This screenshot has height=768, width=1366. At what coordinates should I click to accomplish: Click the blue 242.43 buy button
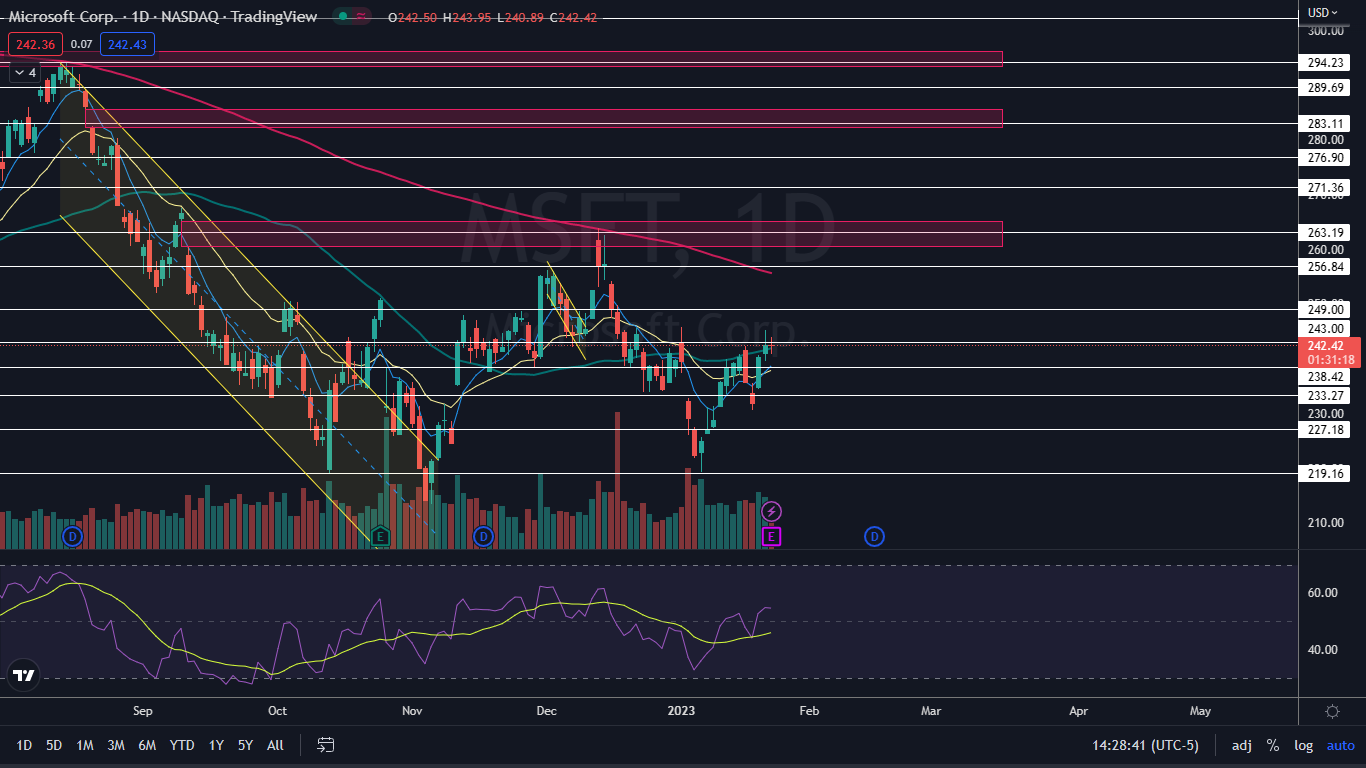[x=127, y=44]
